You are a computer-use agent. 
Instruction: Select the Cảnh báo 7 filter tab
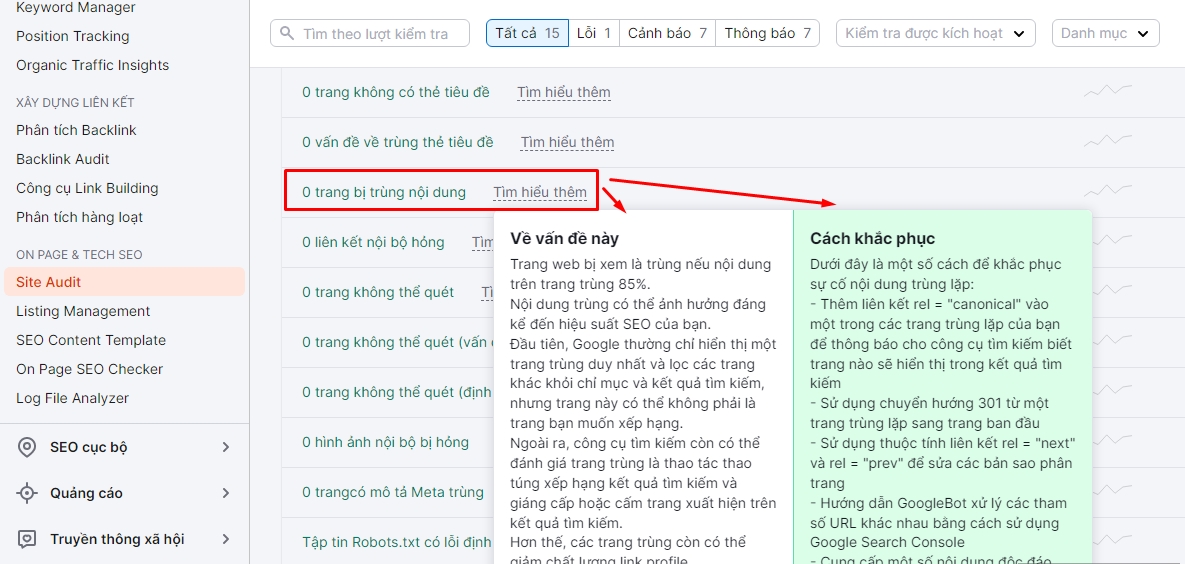[667, 33]
